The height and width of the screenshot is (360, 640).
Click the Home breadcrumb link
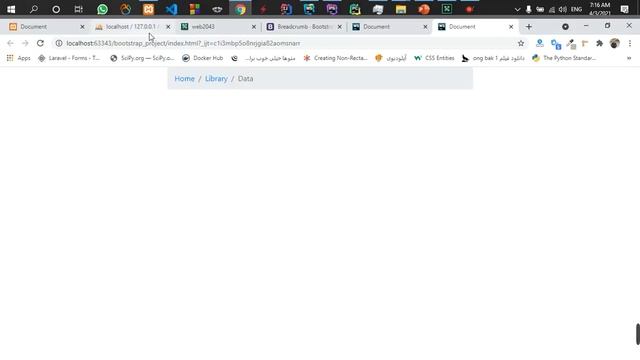click(x=184, y=78)
